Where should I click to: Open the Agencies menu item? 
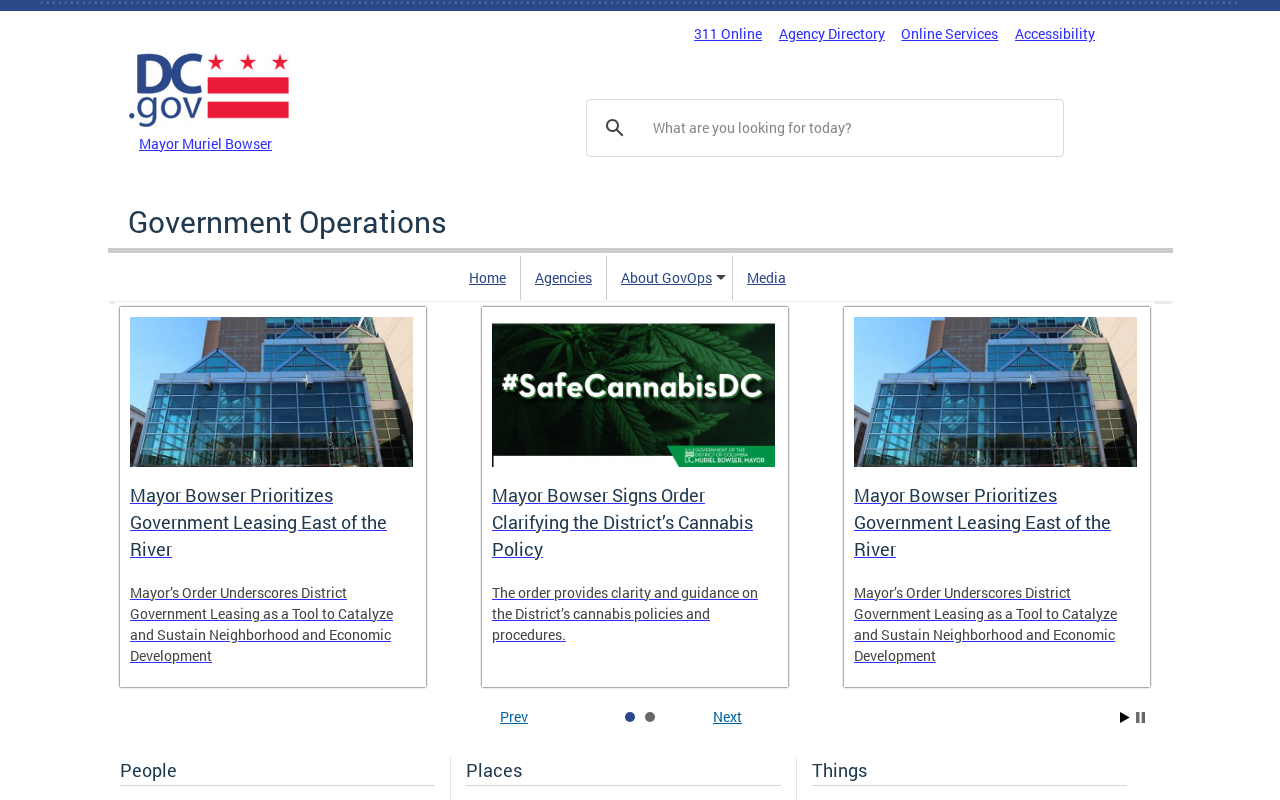tap(563, 278)
